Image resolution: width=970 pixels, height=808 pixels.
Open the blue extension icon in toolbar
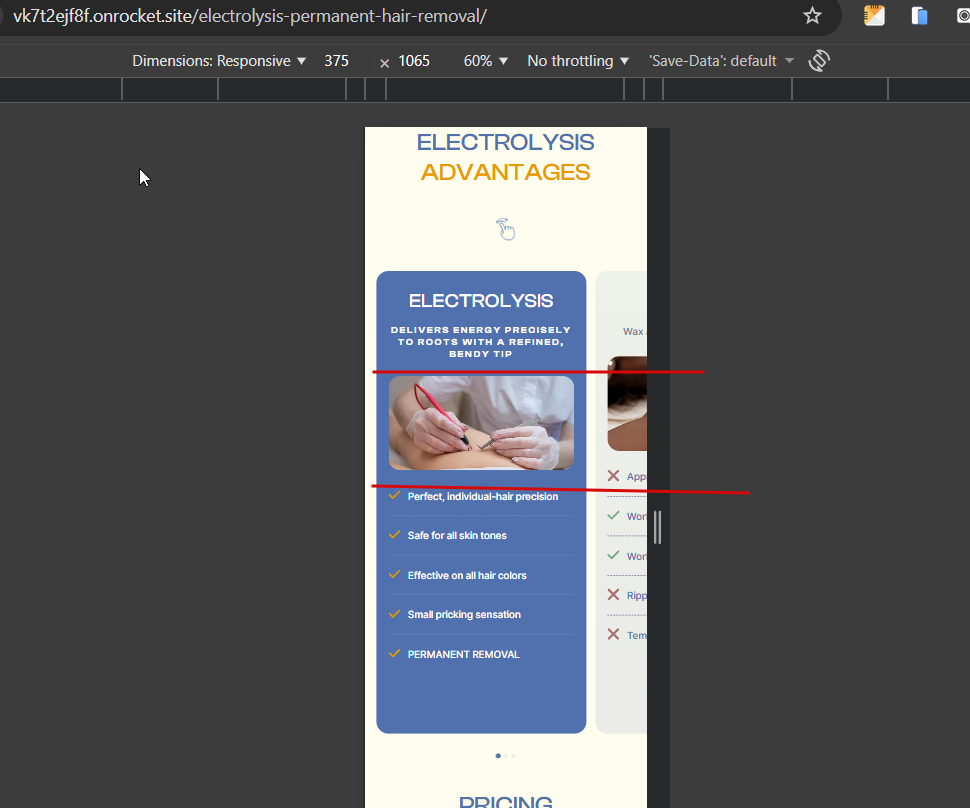tap(919, 15)
